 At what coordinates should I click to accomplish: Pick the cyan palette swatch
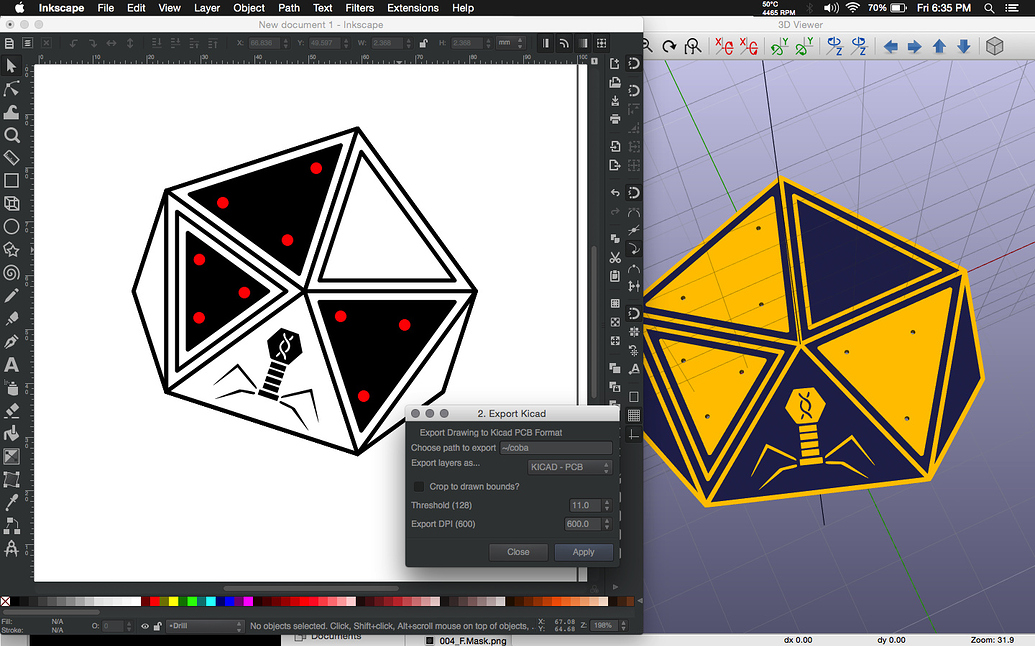(211, 601)
